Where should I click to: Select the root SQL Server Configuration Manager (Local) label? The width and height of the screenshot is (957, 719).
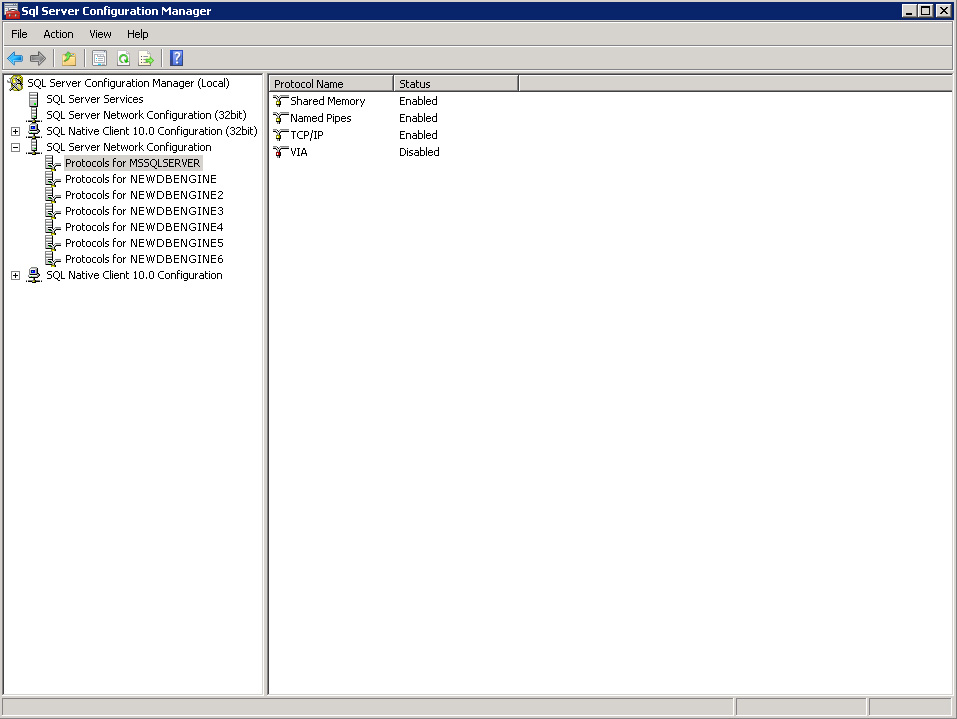[x=128, y=83]
